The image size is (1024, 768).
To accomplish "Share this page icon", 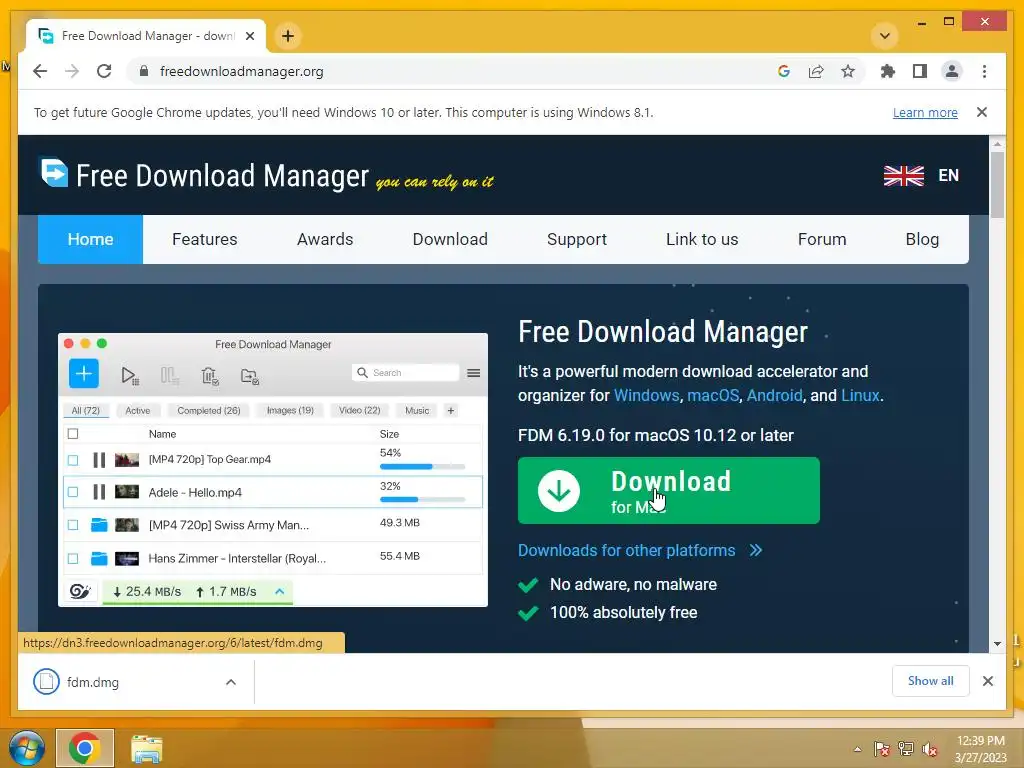I will pyautogui.click(x=816, y=71).
